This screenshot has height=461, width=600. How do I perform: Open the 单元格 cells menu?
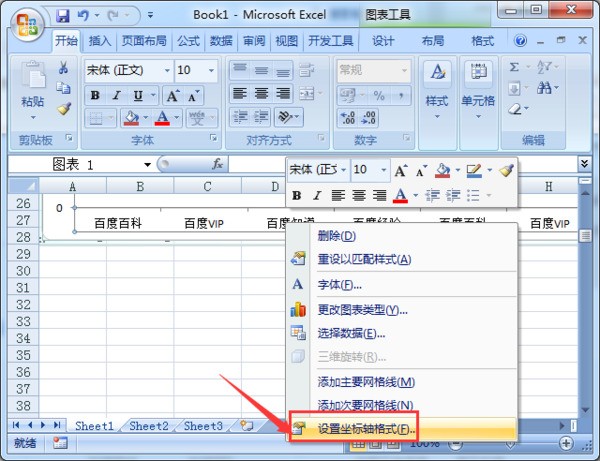[478, 90]
